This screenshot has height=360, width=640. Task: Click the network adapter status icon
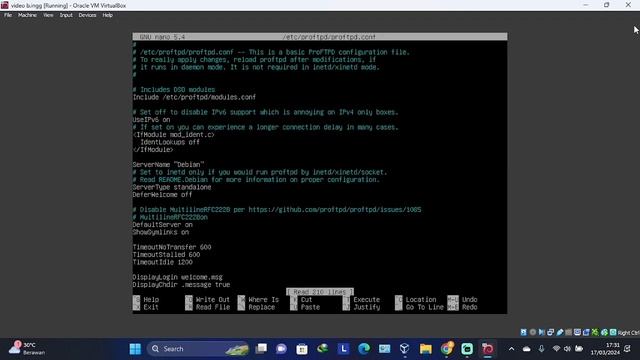click(x=551, y=332)
